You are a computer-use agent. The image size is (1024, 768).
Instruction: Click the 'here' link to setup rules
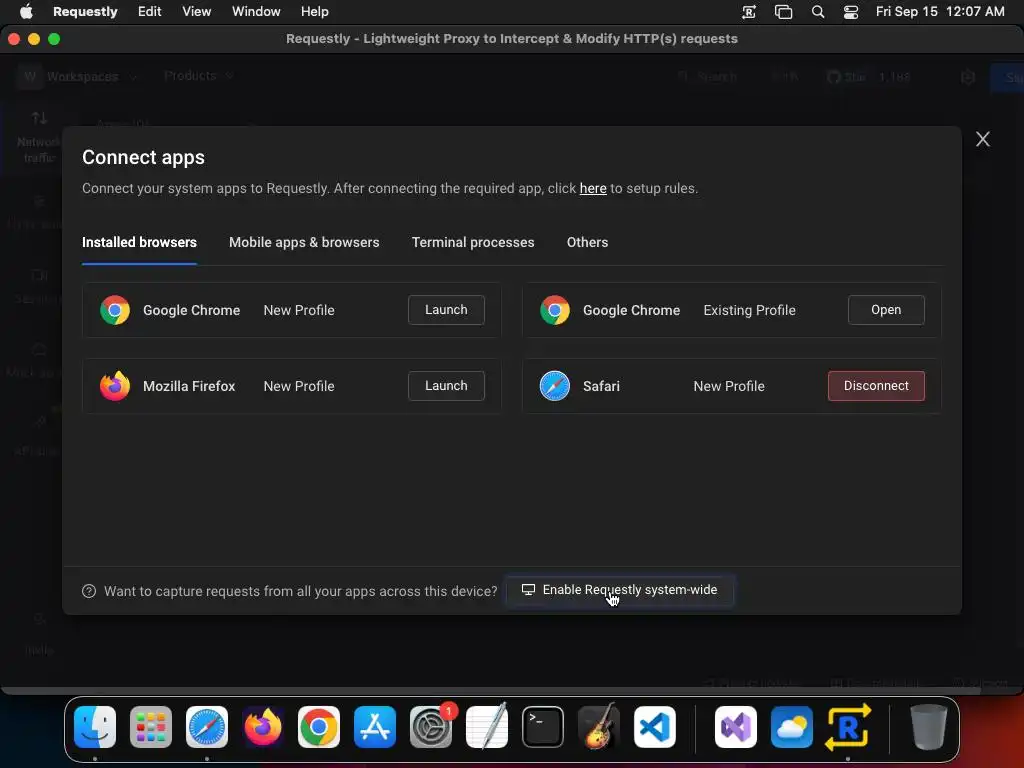click(x=593, y=188)
